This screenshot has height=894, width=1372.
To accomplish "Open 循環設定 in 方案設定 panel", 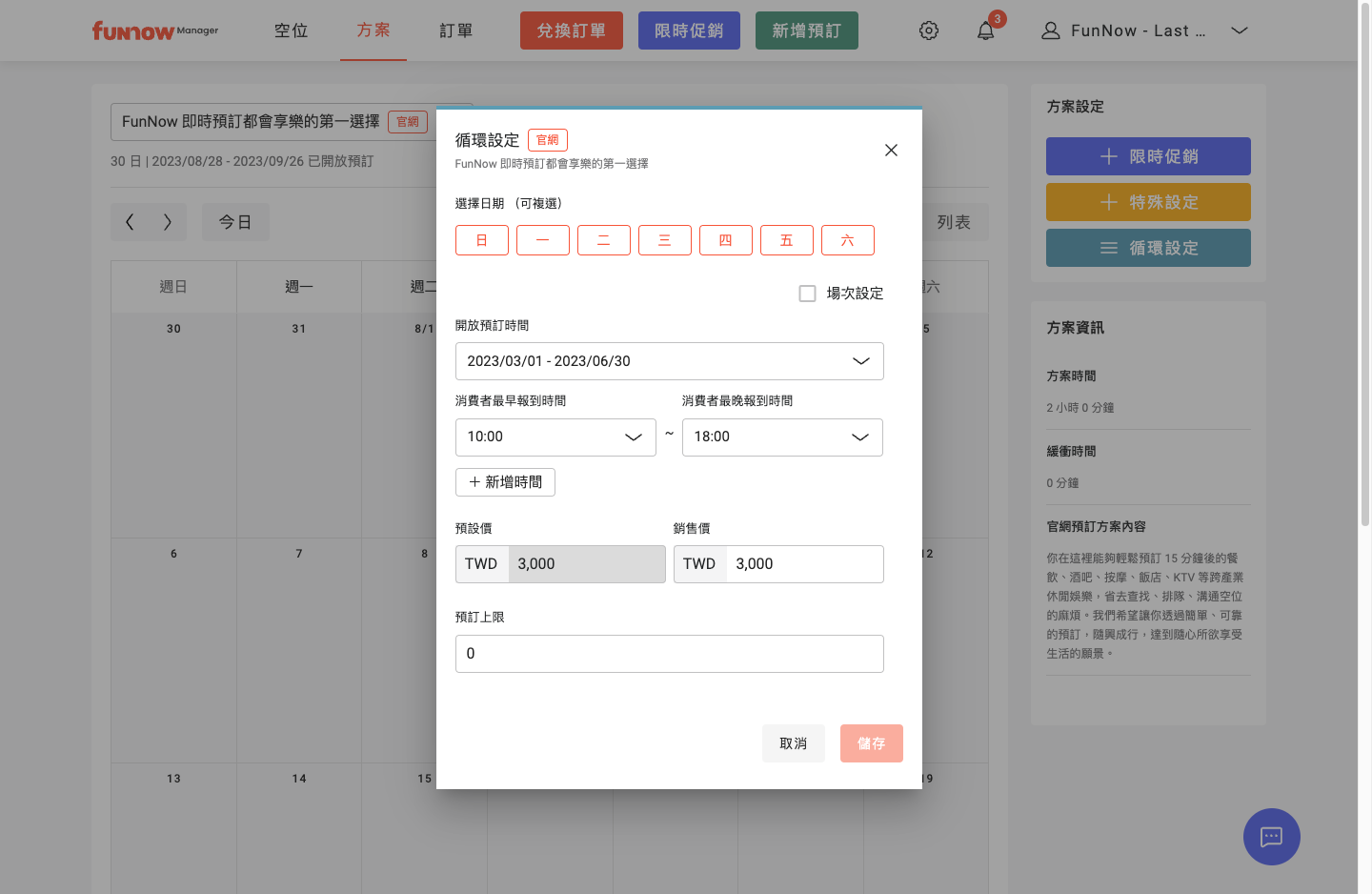I will [1148, 248].
